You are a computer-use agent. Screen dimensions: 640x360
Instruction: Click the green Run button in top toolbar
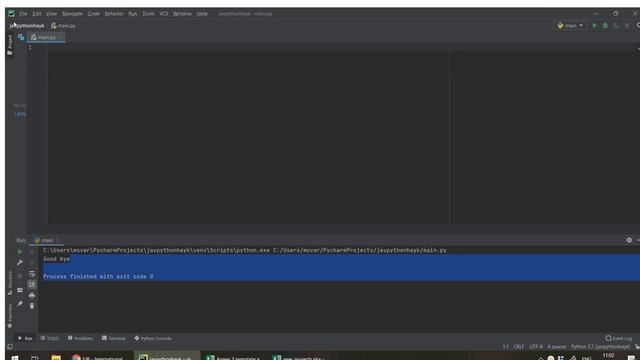coord(595,26)
